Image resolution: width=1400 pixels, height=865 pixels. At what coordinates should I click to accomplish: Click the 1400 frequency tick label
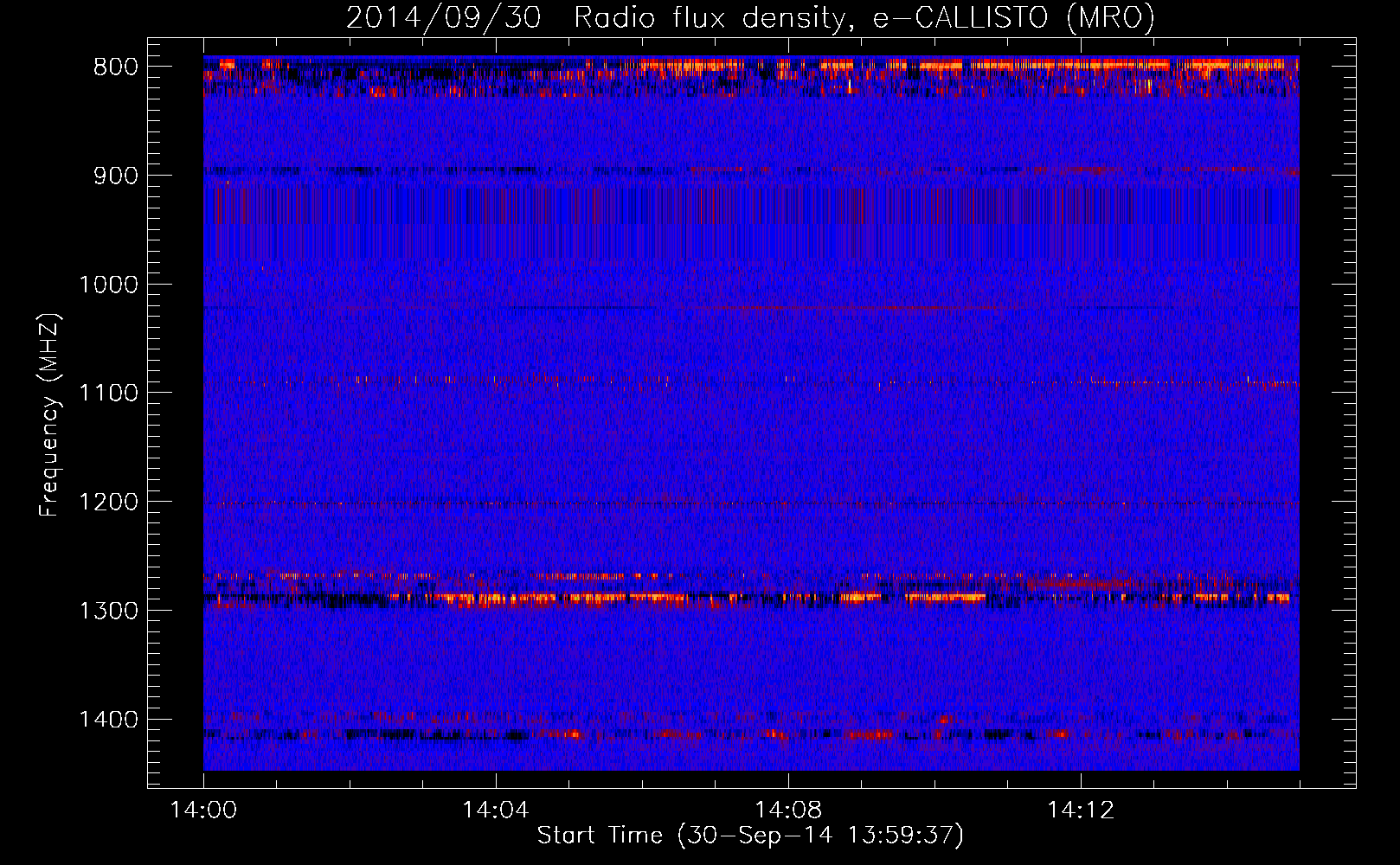tap(108, 720)
